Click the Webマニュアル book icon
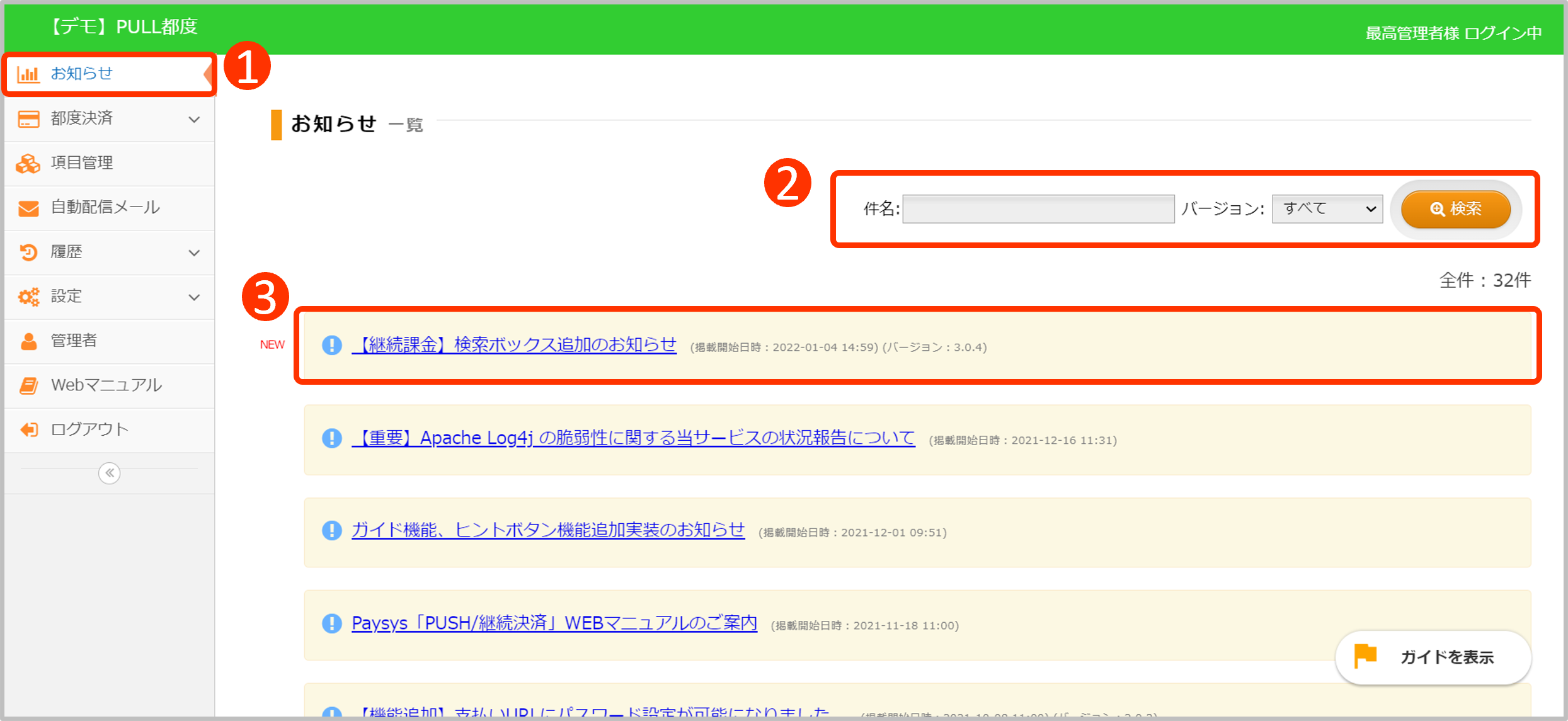Viewport: 1568px width, 721px height. (x=28, y=385)
